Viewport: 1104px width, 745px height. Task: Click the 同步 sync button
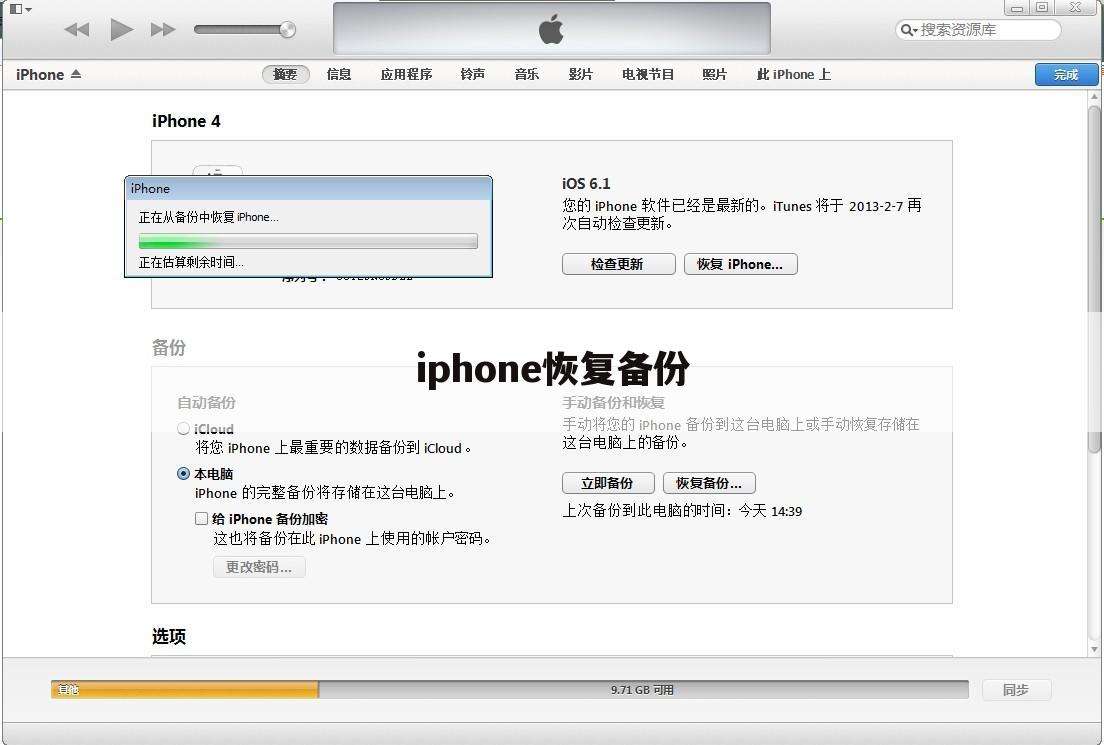click(1016, 690)
